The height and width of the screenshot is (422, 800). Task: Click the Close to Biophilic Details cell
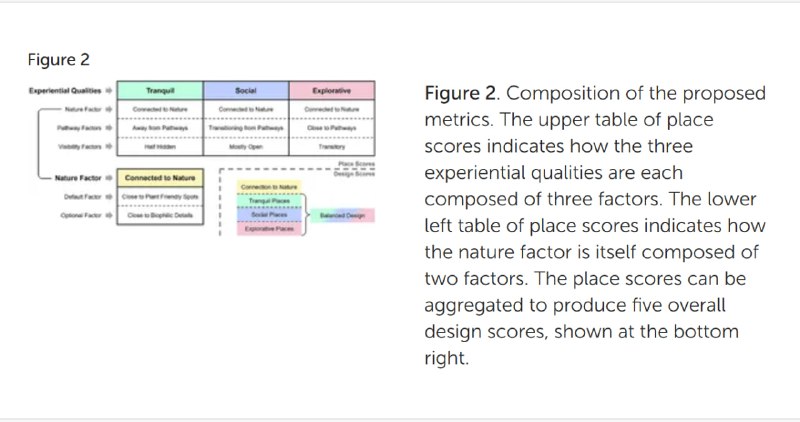[160, 215]
